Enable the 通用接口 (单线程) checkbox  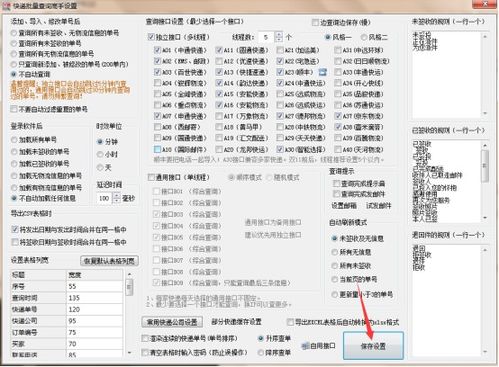pos(151,177)
